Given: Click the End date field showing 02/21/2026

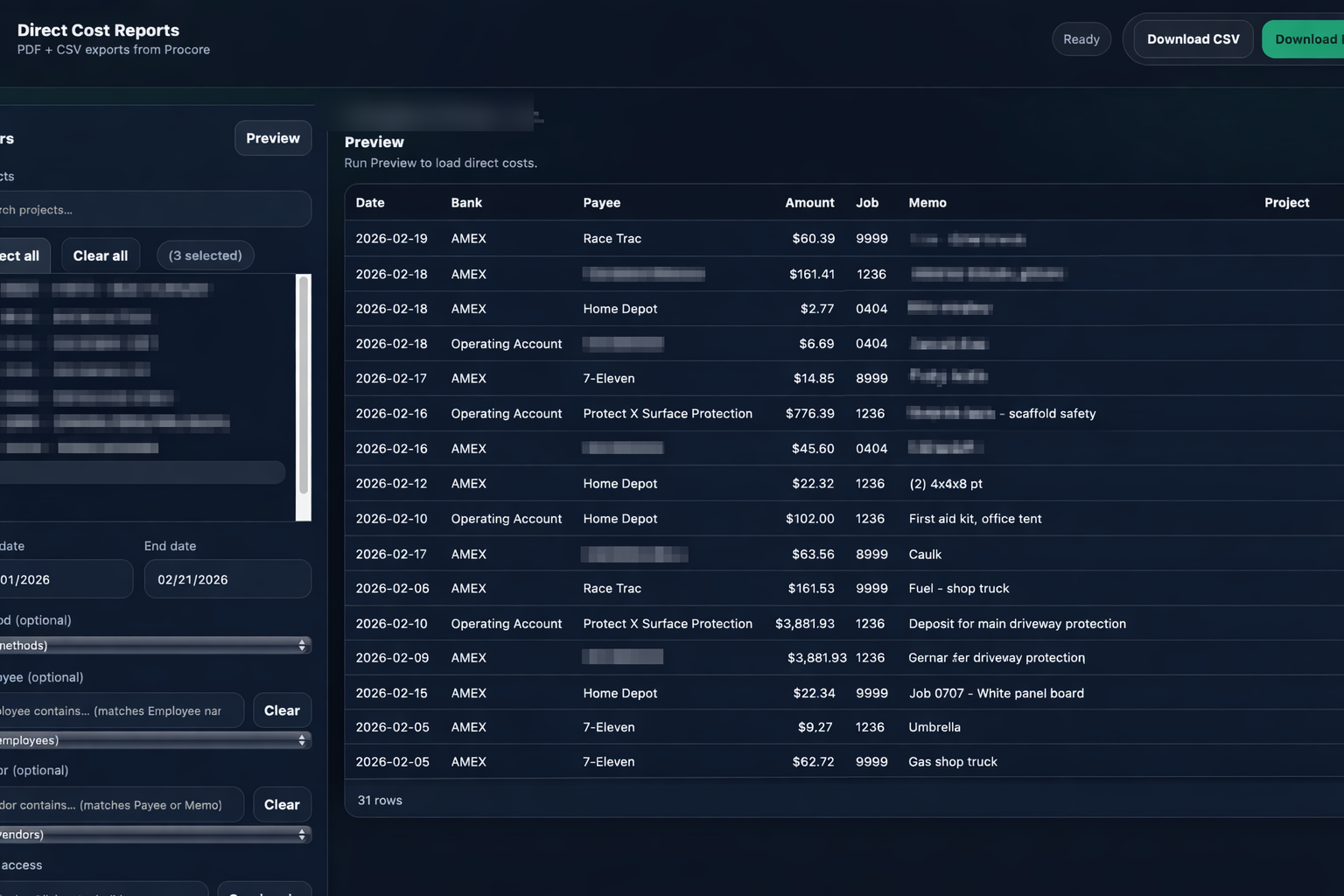Looking at the screenshot, I should click(x=227, y=578).
